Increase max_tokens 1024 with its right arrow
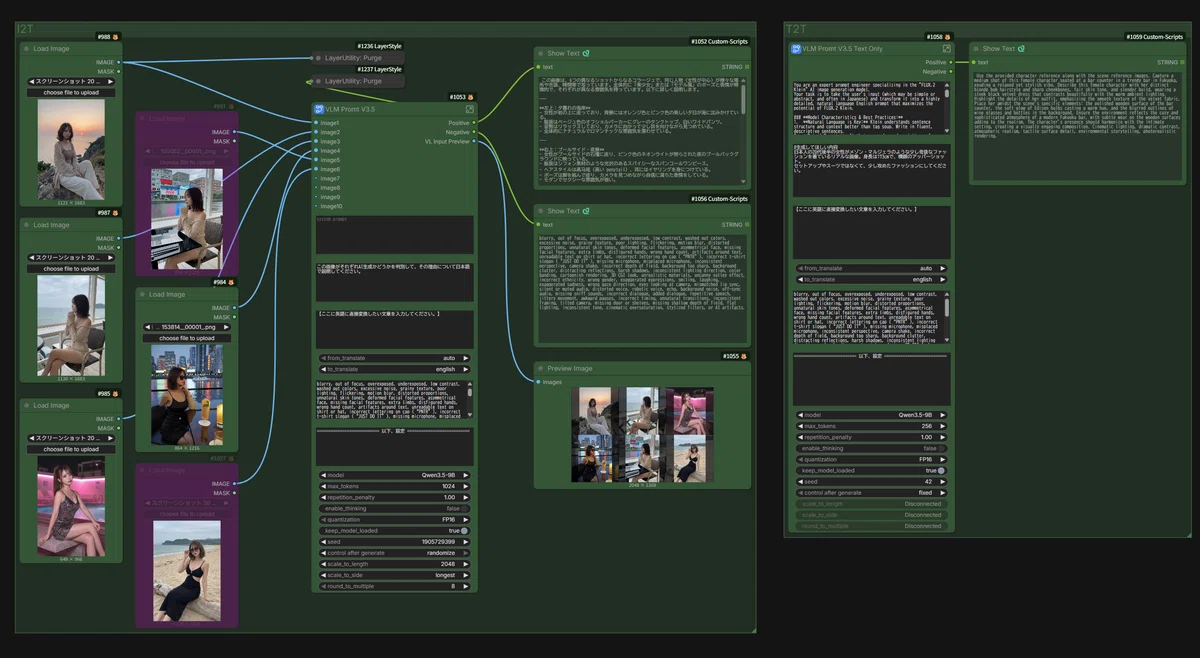Viewport: 1200px width, 658px height. (x=466, y=486)
